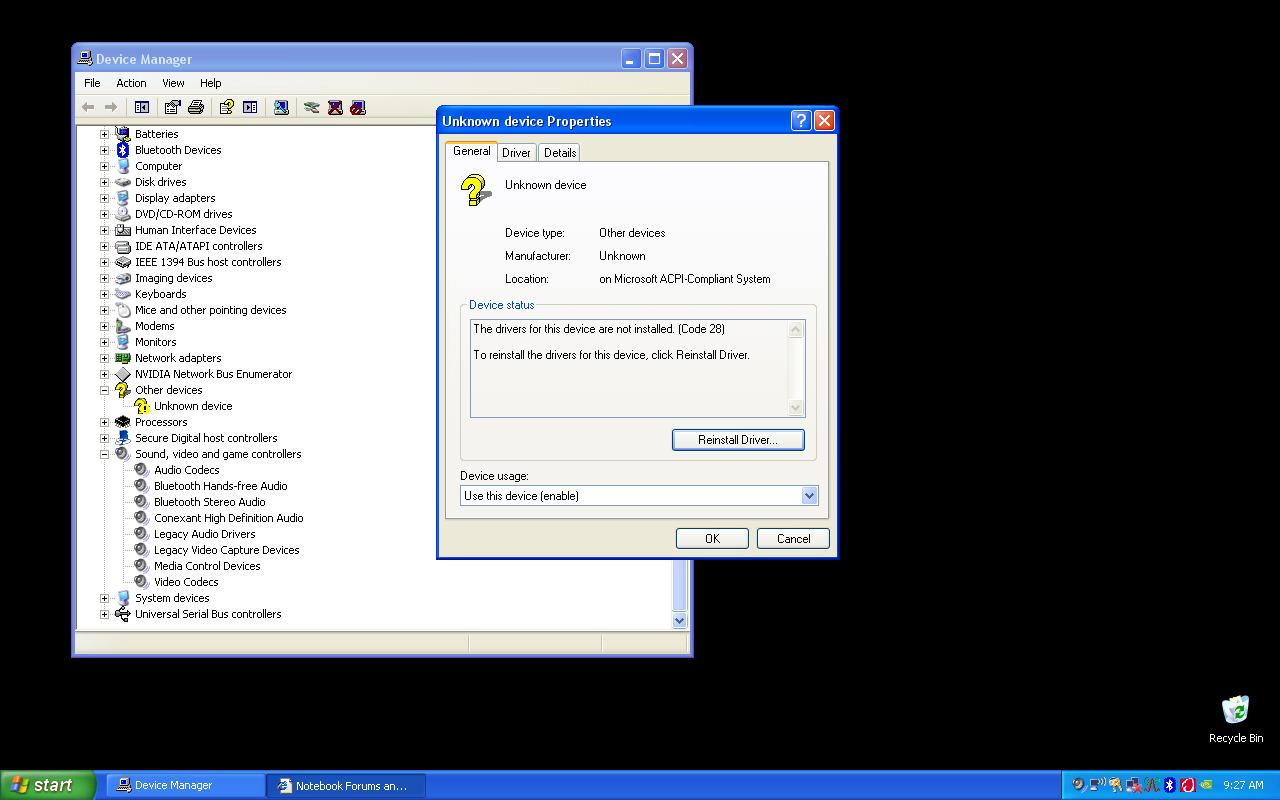Click the Reinstall Driver button
The height and width of the screenshot is (800, 1280).
coord(738,440)
